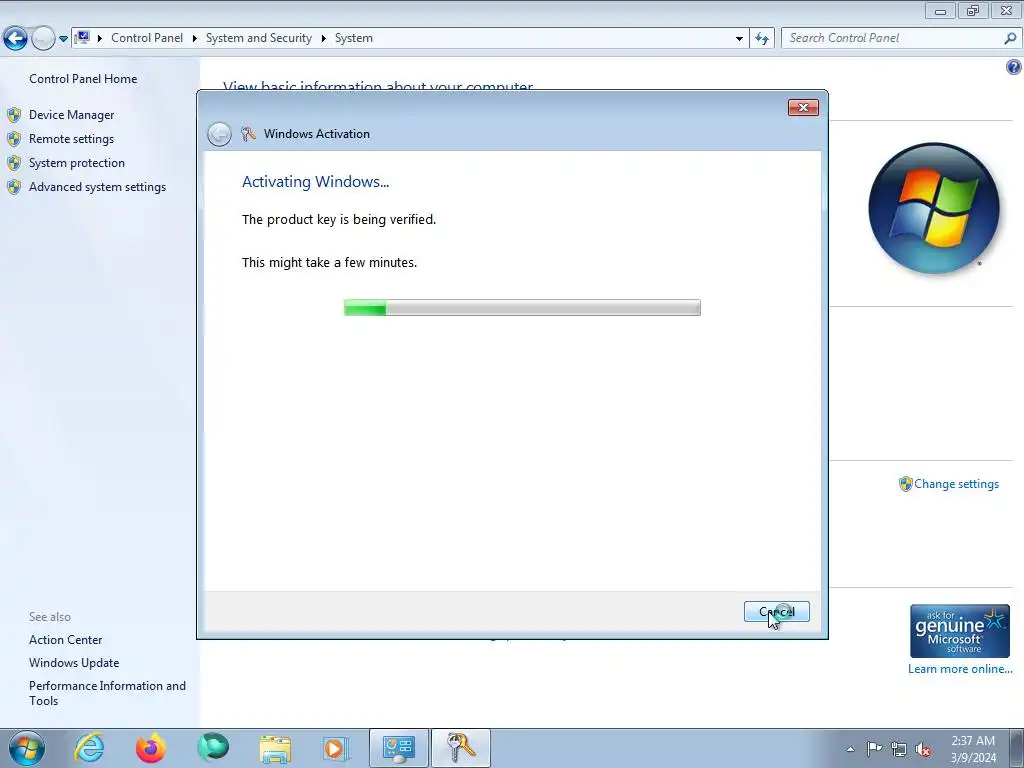Click the search magnifier icon
Image resolution: width=1024 pixels, height=768 pixels.
[1010, 39]
